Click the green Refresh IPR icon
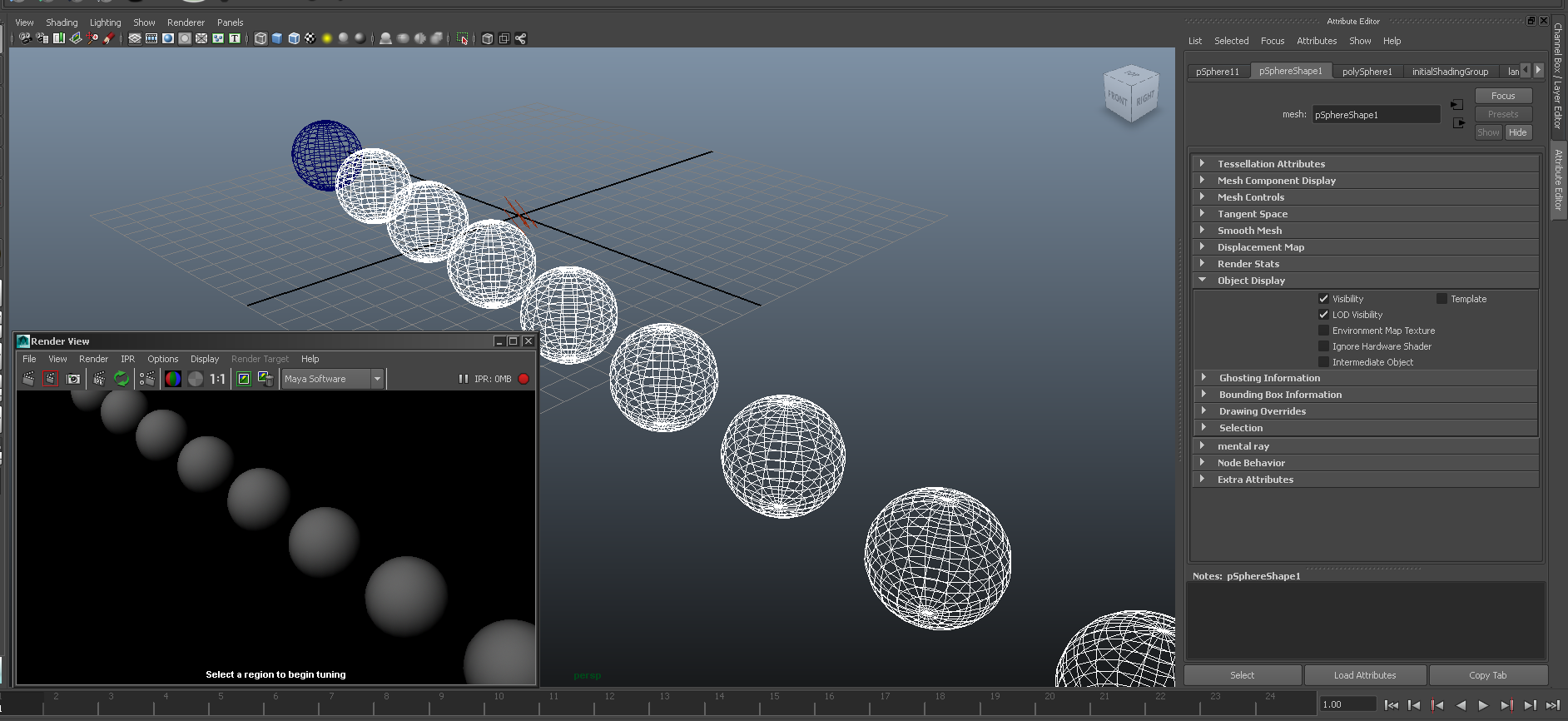 point(122,379)
